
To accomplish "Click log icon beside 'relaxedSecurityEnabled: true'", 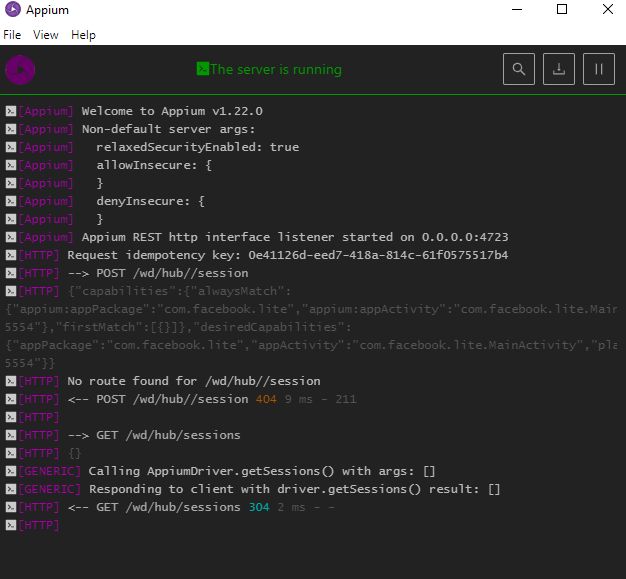I will [x=11, y=147].
